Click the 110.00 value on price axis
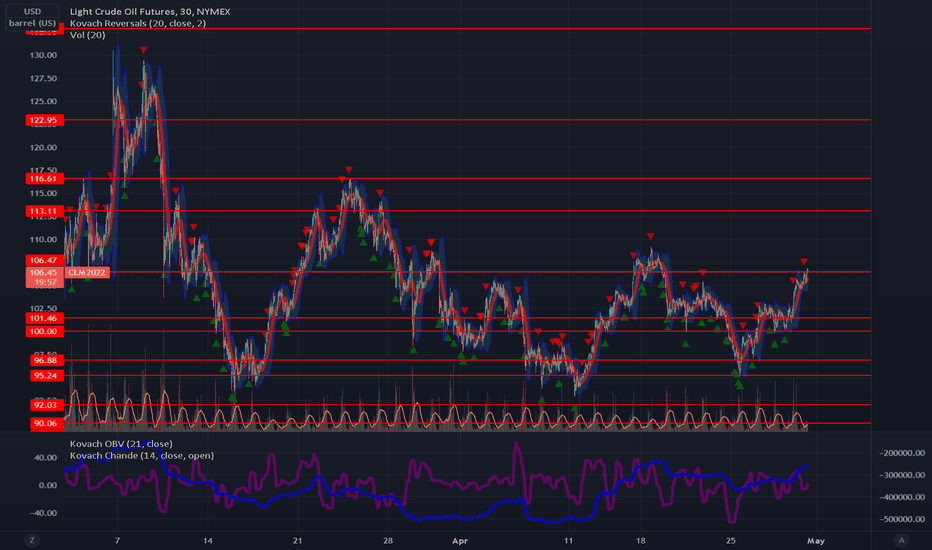932x550 pixels. click(x=43, y=240)
